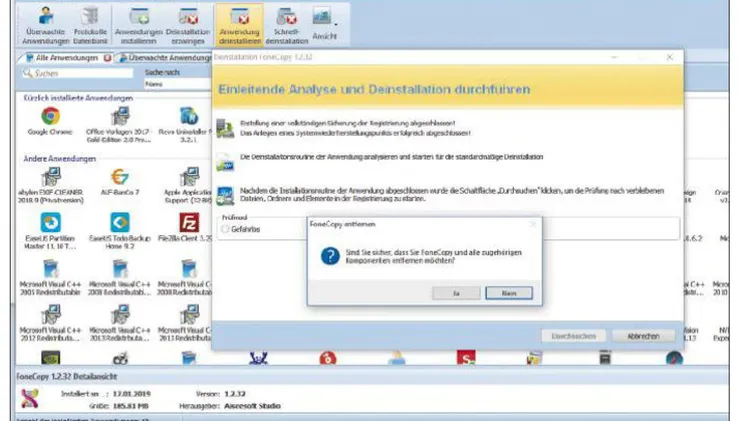Click the FoneCopy 1.2.32 Detailansicht heading
The height and width of the screenshot is (421, 750).
tap(66, 377)
